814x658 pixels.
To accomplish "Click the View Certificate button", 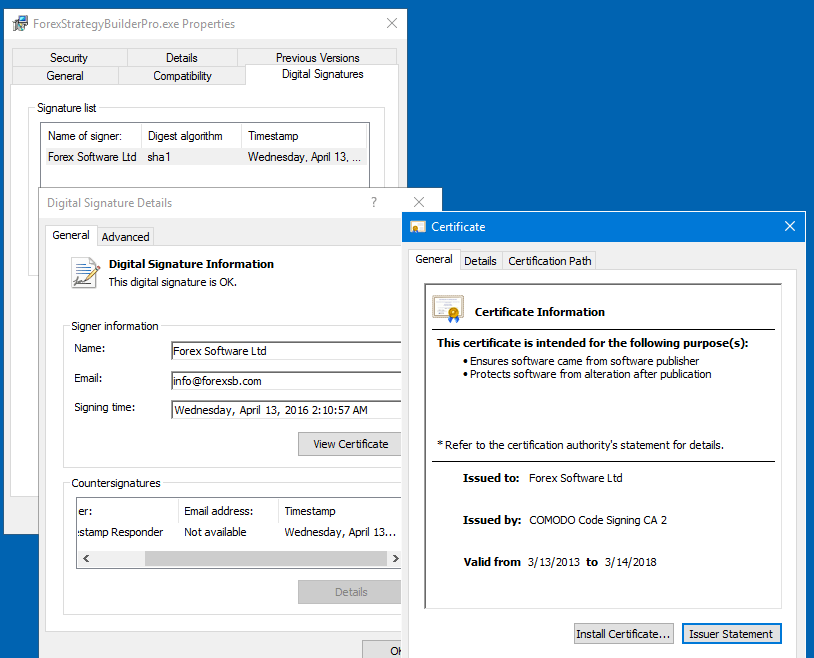I will [349, 444].
